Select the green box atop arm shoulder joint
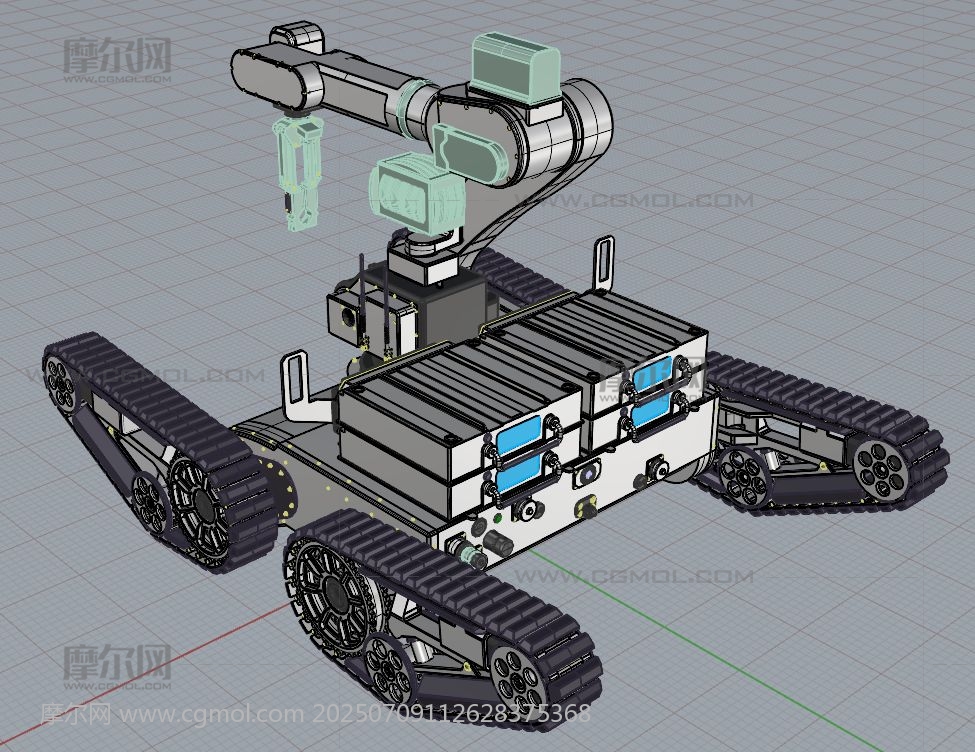975x752 pixels. [515, 69]
